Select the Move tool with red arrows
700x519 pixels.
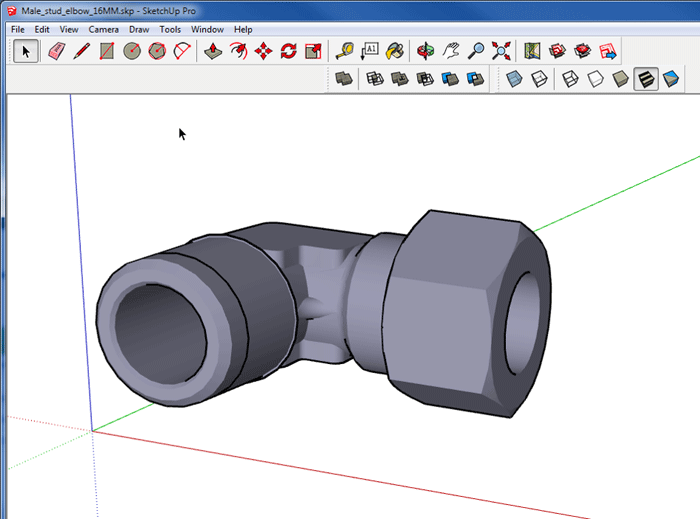coord(264,50)
